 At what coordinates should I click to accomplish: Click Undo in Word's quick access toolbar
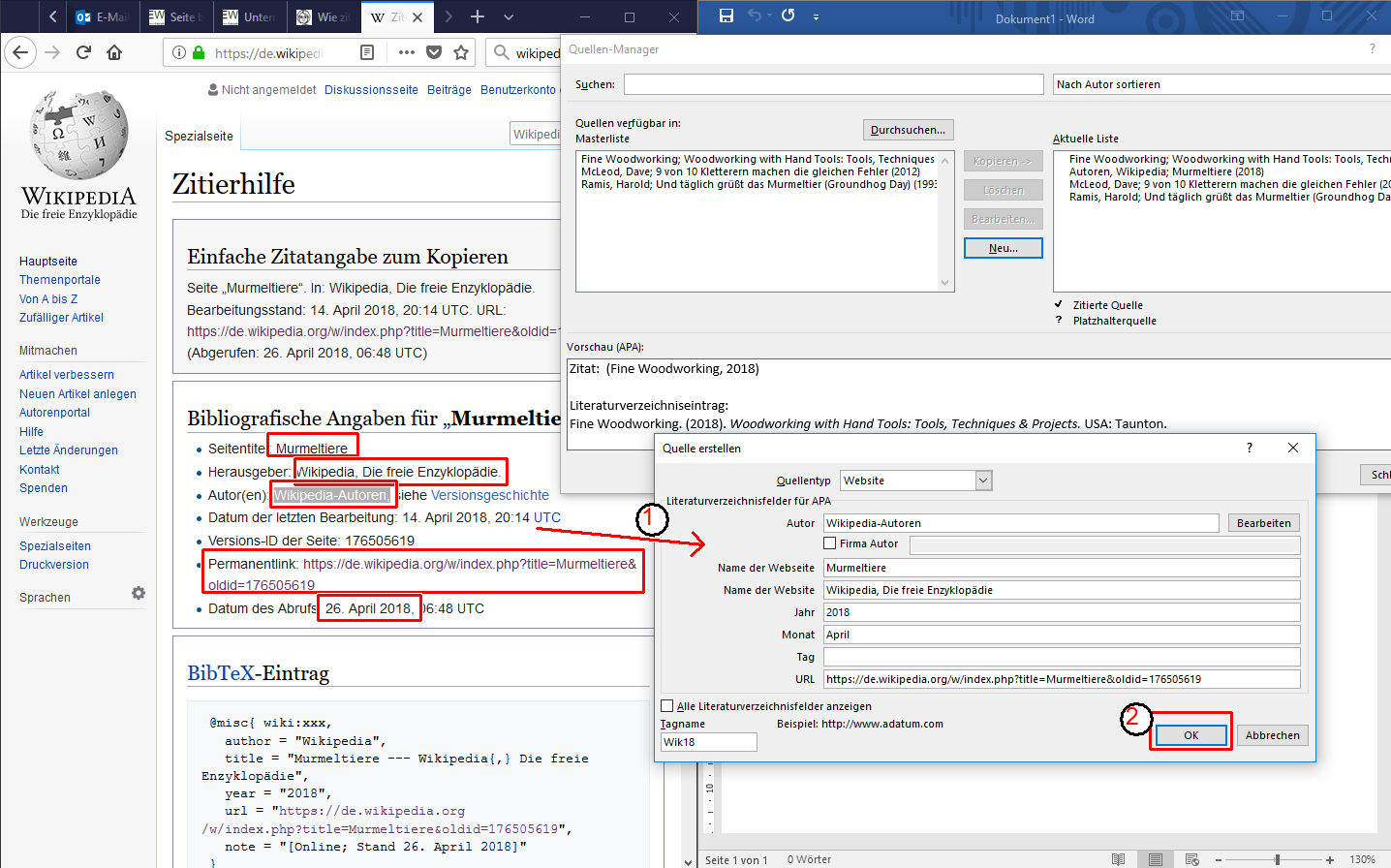pos(755,15)
